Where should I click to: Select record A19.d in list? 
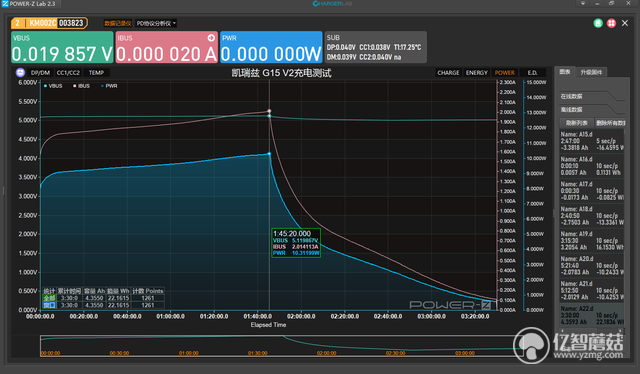tap(591, 240)
